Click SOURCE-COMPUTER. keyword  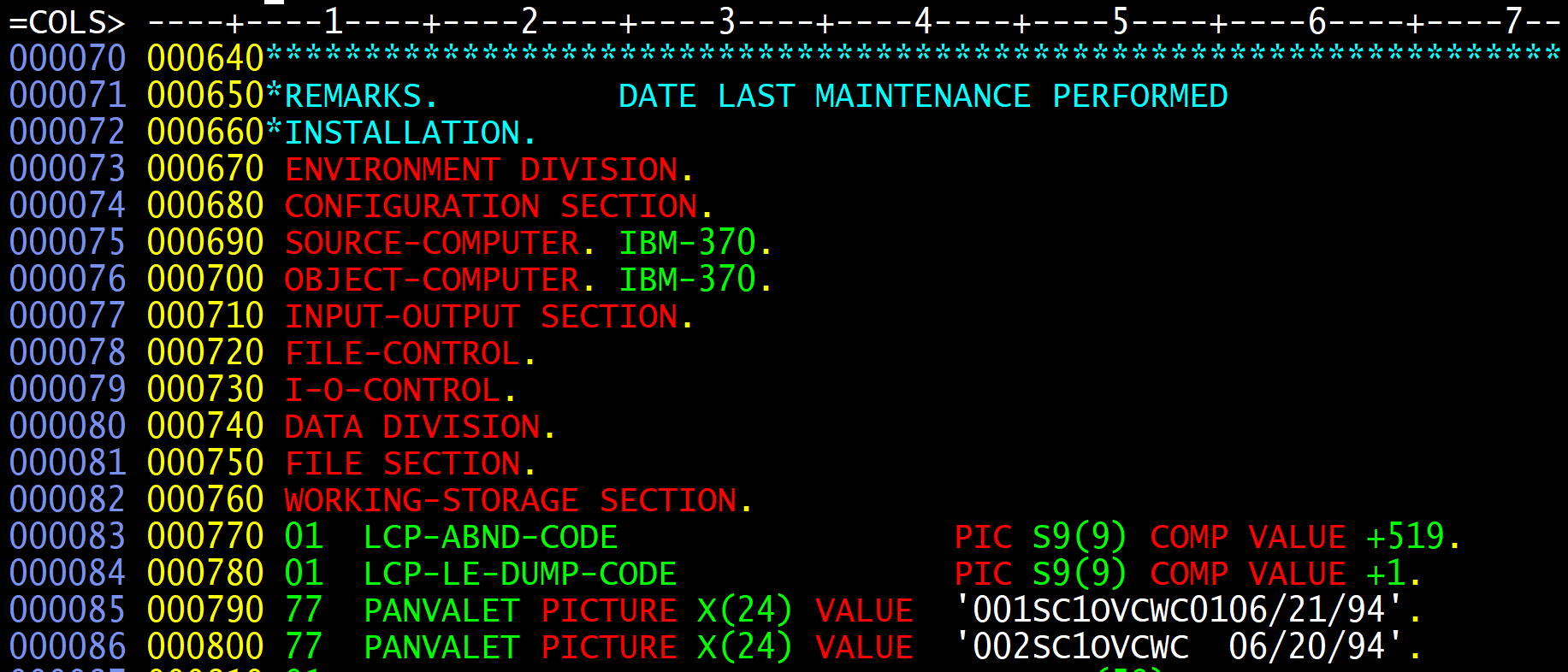pyautogui.click(x=440, y=243)
